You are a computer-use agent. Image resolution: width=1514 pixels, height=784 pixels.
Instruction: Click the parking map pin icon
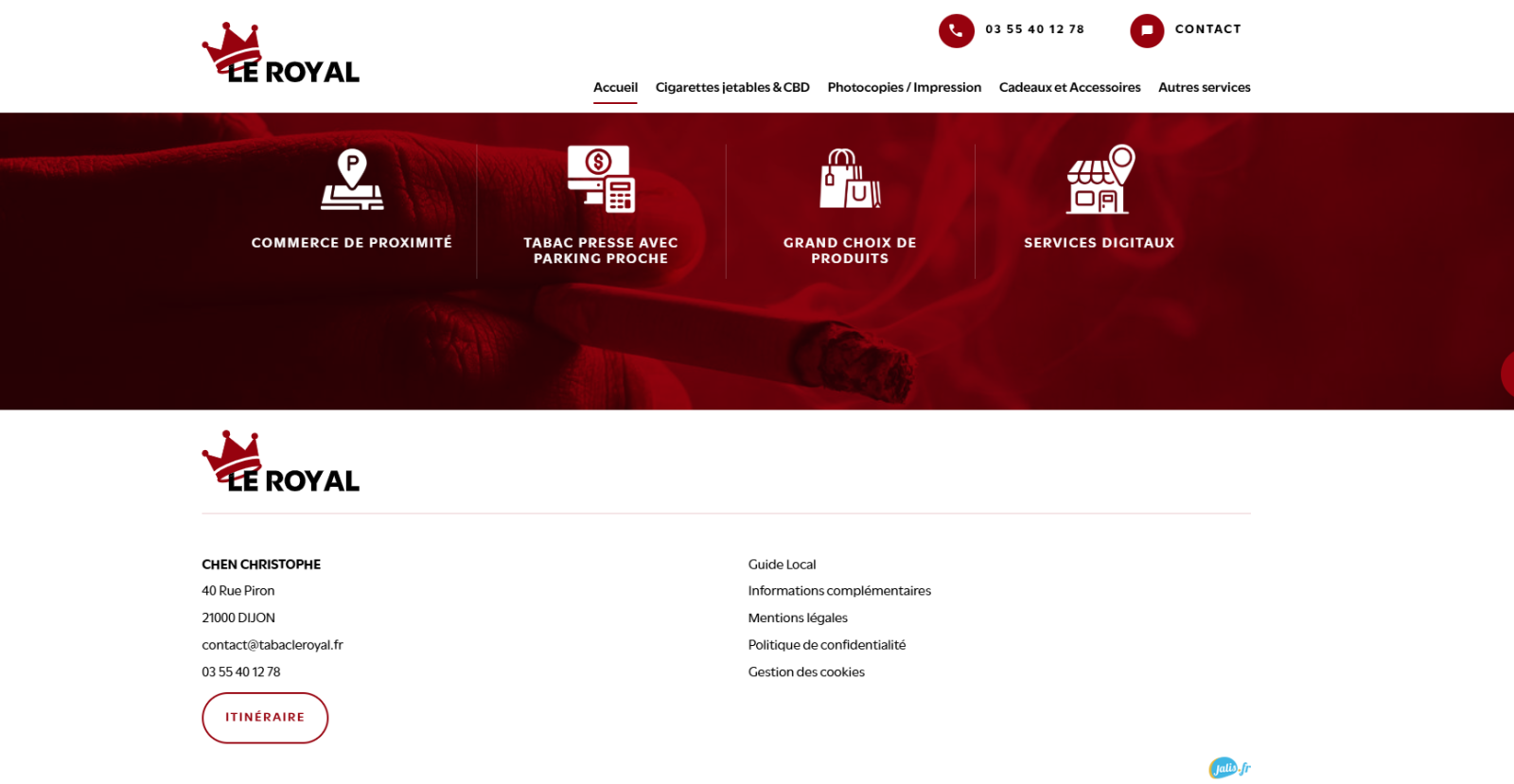(352, 179)
